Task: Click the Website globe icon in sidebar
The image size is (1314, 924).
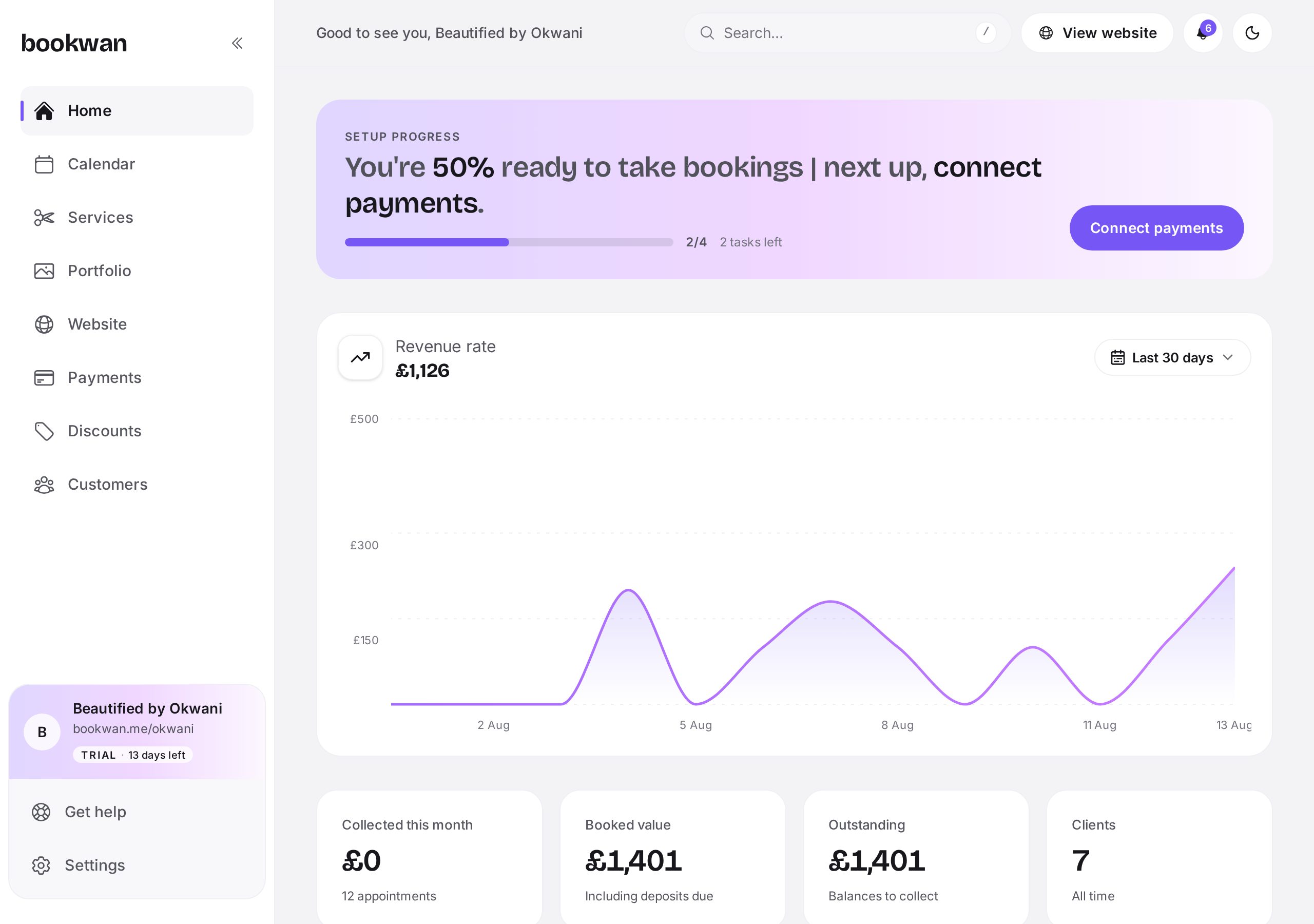Action: tap(44, 324)
